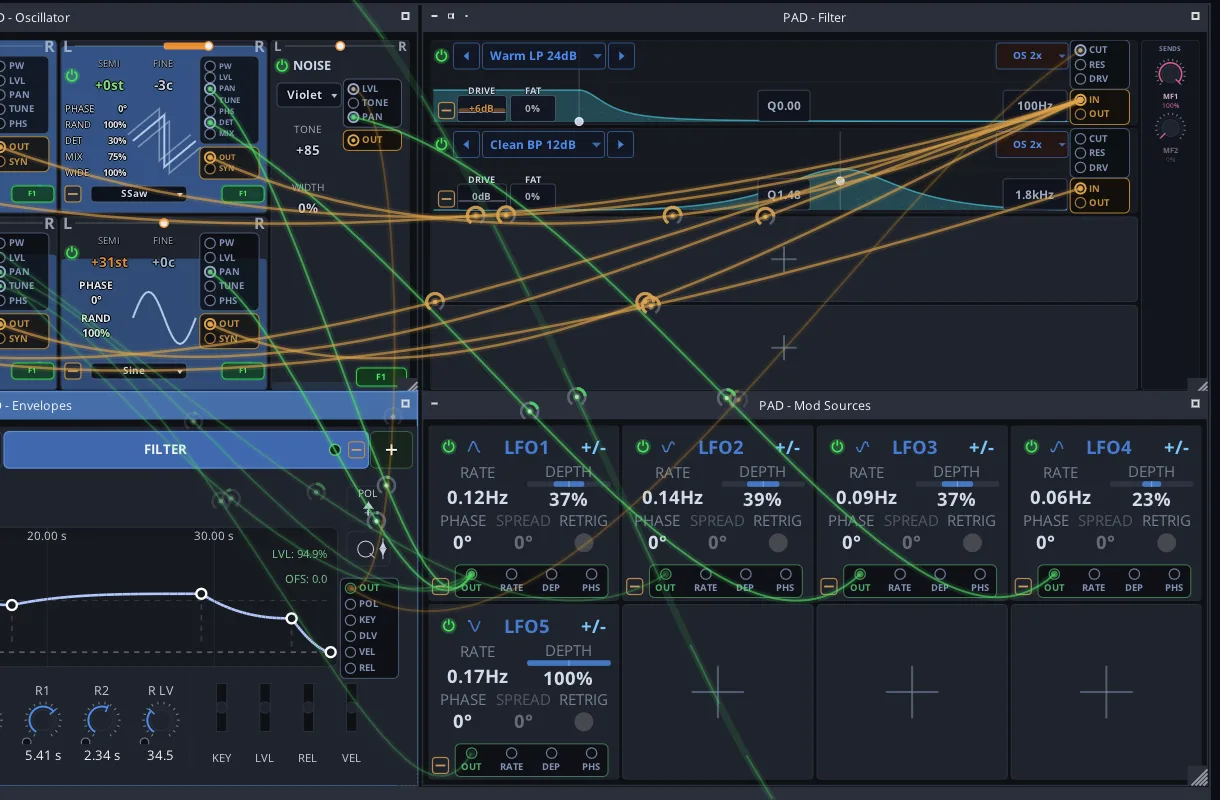This screenshot has width=1220, height=800.
Task: Toggle power icon of the Sine oscillator
Action: point(72,252)
